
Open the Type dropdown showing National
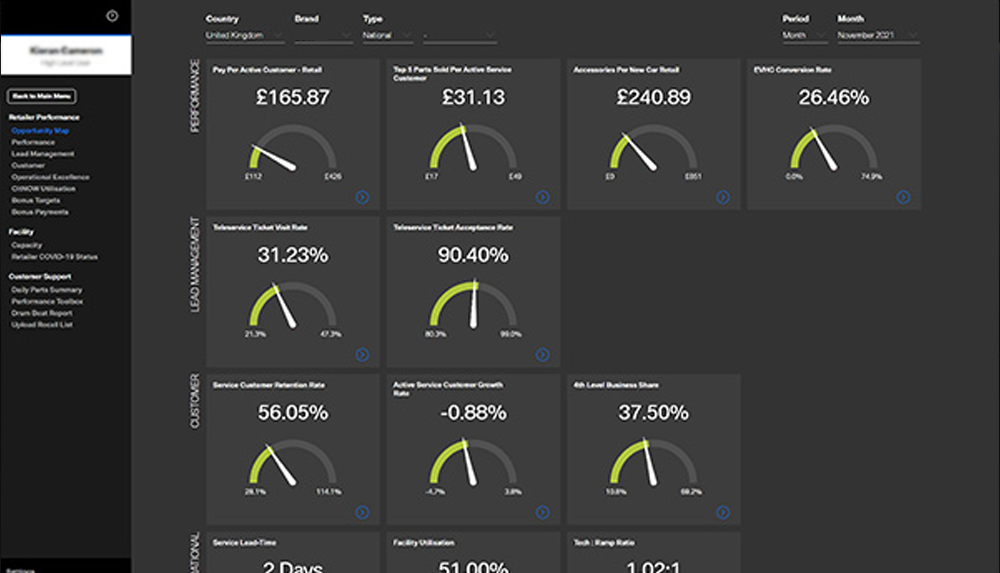(x=388, y=36)
